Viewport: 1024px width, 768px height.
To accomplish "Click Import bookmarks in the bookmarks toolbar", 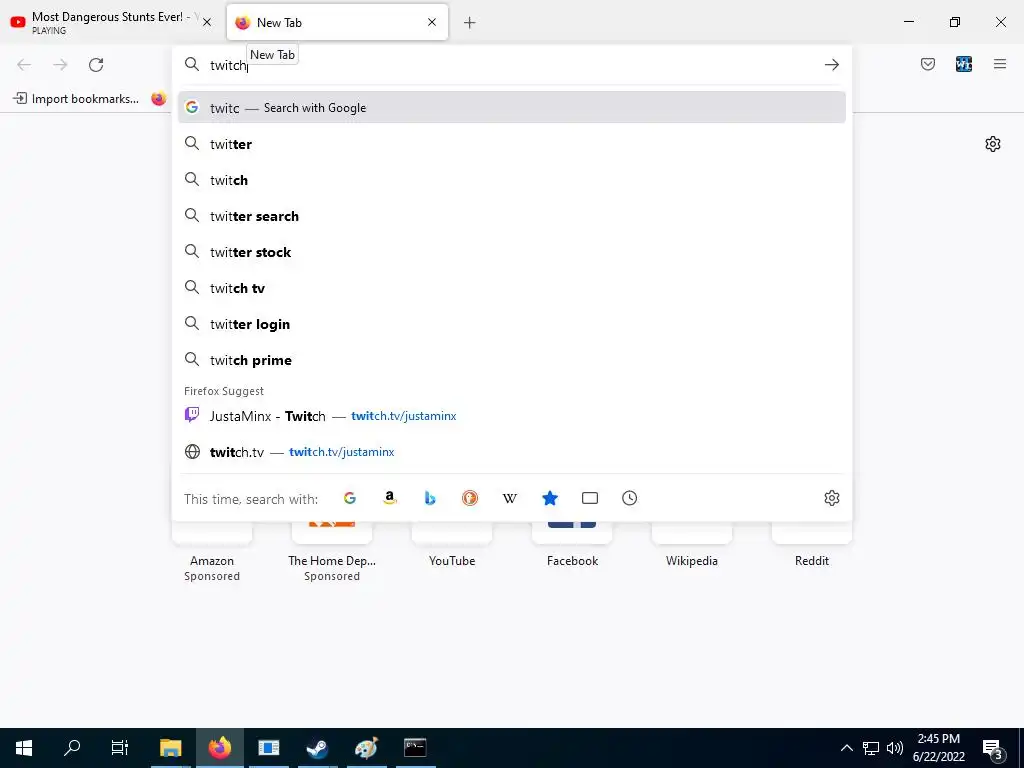I will (x=76, y=99).
